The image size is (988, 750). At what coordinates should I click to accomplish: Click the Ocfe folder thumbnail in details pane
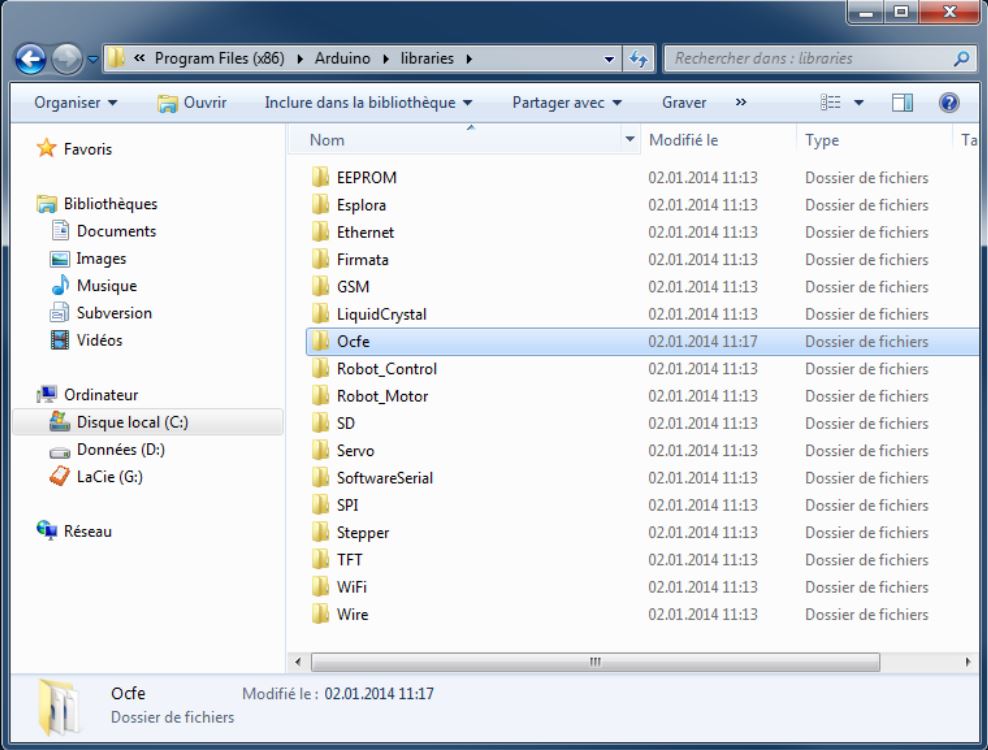tap(59, 707)
